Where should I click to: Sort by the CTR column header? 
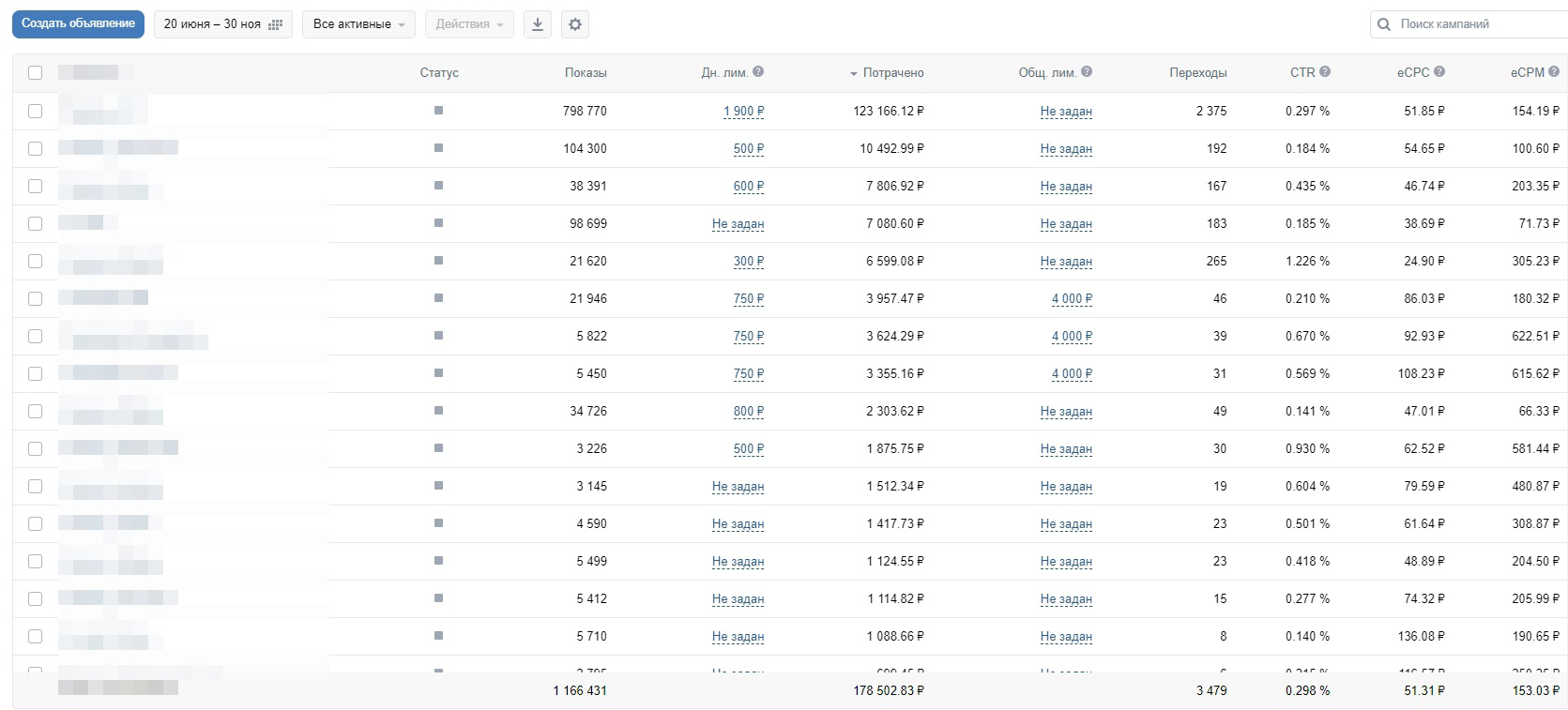click(x=1302, y=72)
